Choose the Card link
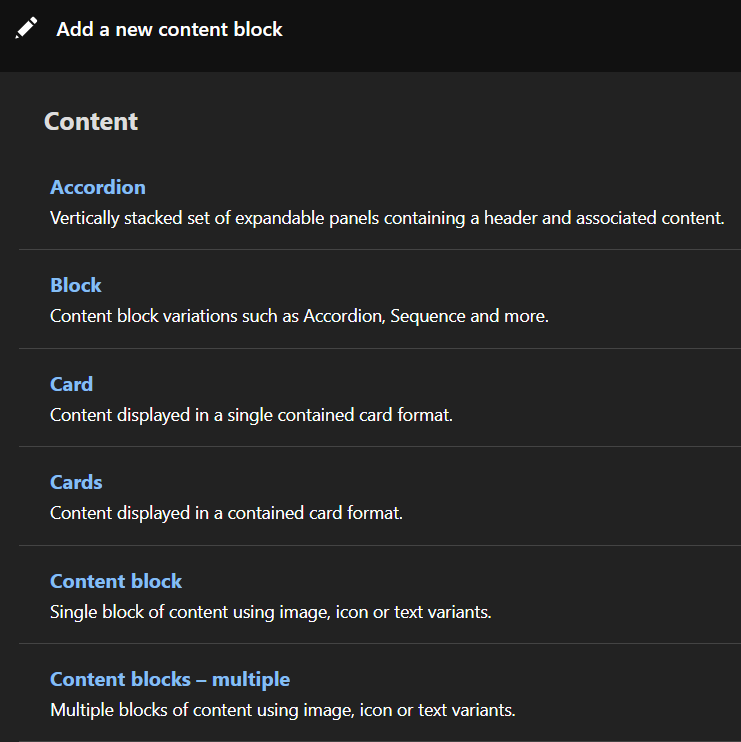 71,384
